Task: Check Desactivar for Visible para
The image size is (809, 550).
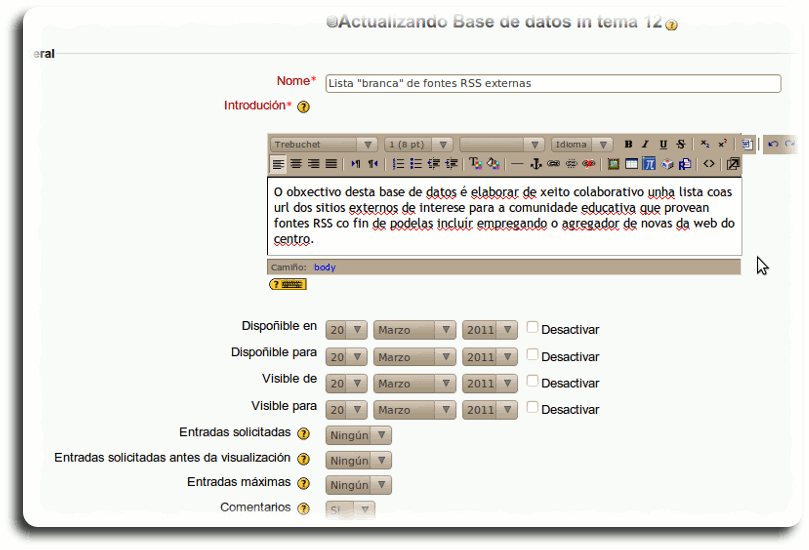Action: pyautogui.click(x=532, y=408)
